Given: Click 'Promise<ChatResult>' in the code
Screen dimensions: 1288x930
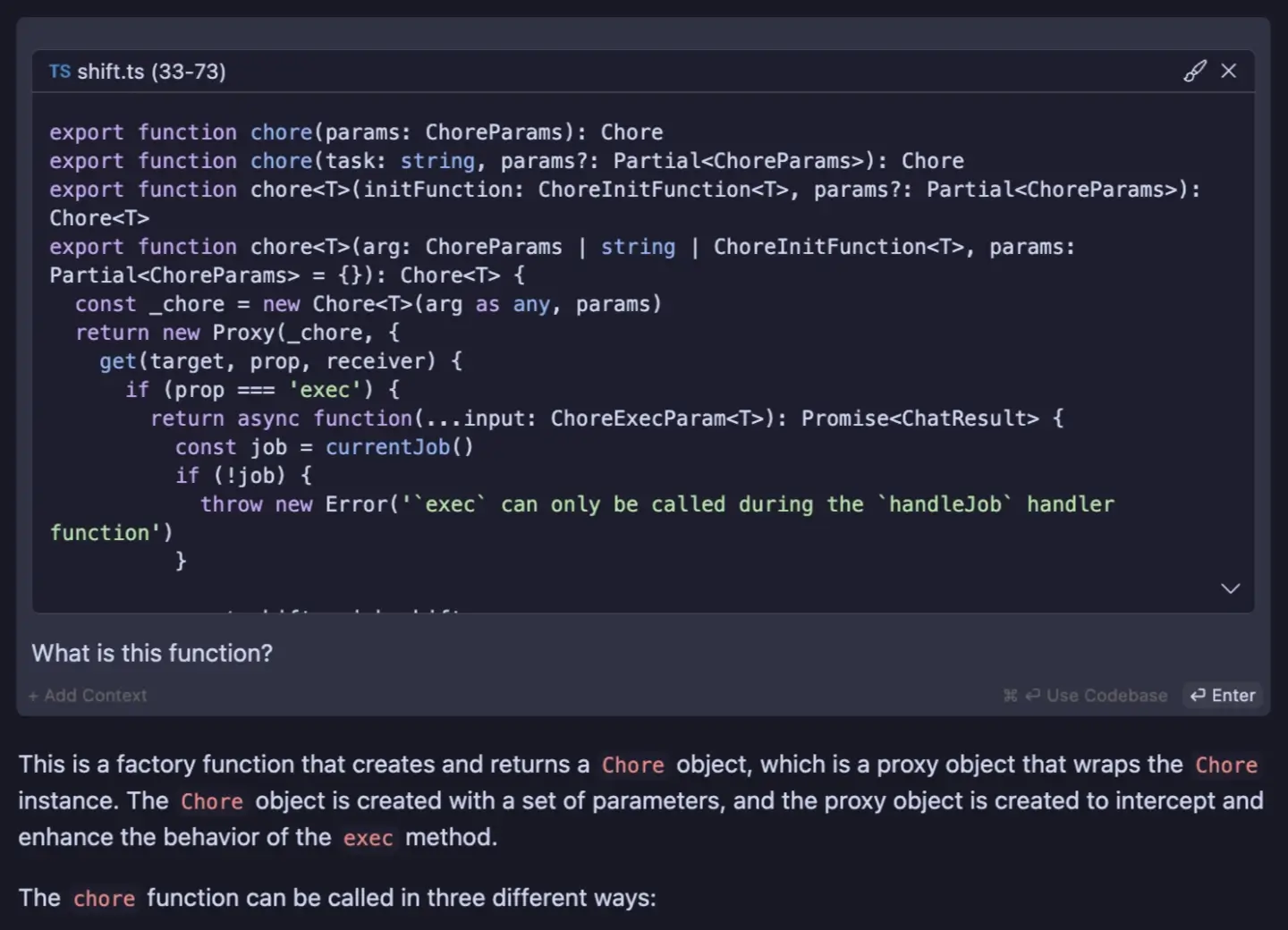Looking at the screenshot, I should click(x=920, y=418).
